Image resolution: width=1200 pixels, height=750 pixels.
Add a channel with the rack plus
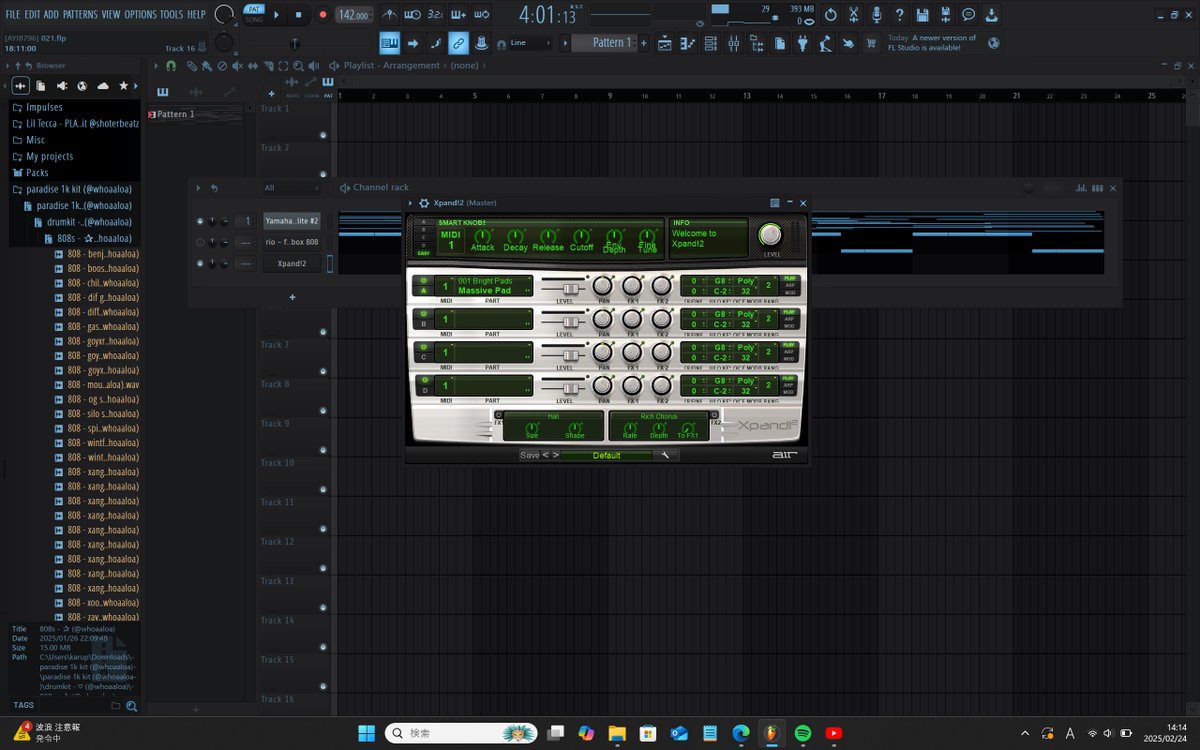[292, 297]
